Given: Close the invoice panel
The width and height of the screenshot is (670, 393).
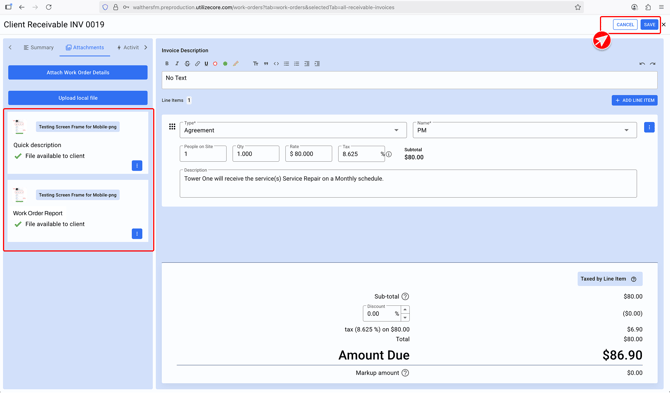Looking at the screenshot, I should click(664, 25).
